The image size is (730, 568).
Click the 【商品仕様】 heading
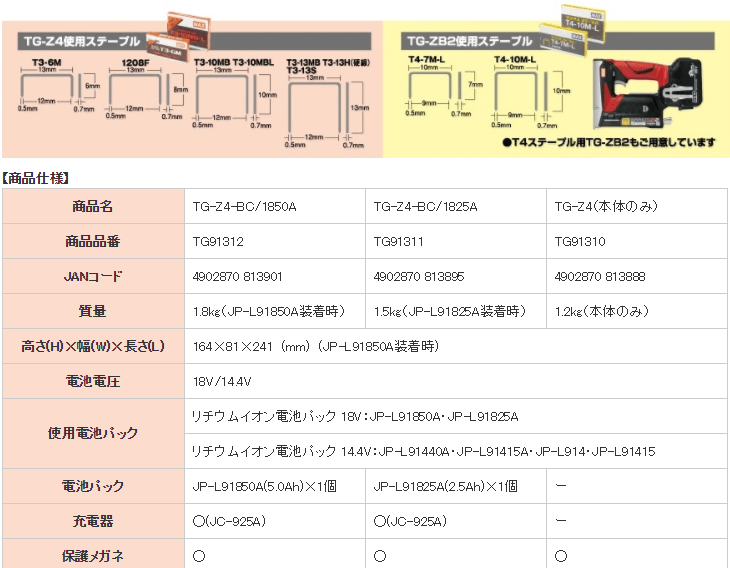pos(36,178)
